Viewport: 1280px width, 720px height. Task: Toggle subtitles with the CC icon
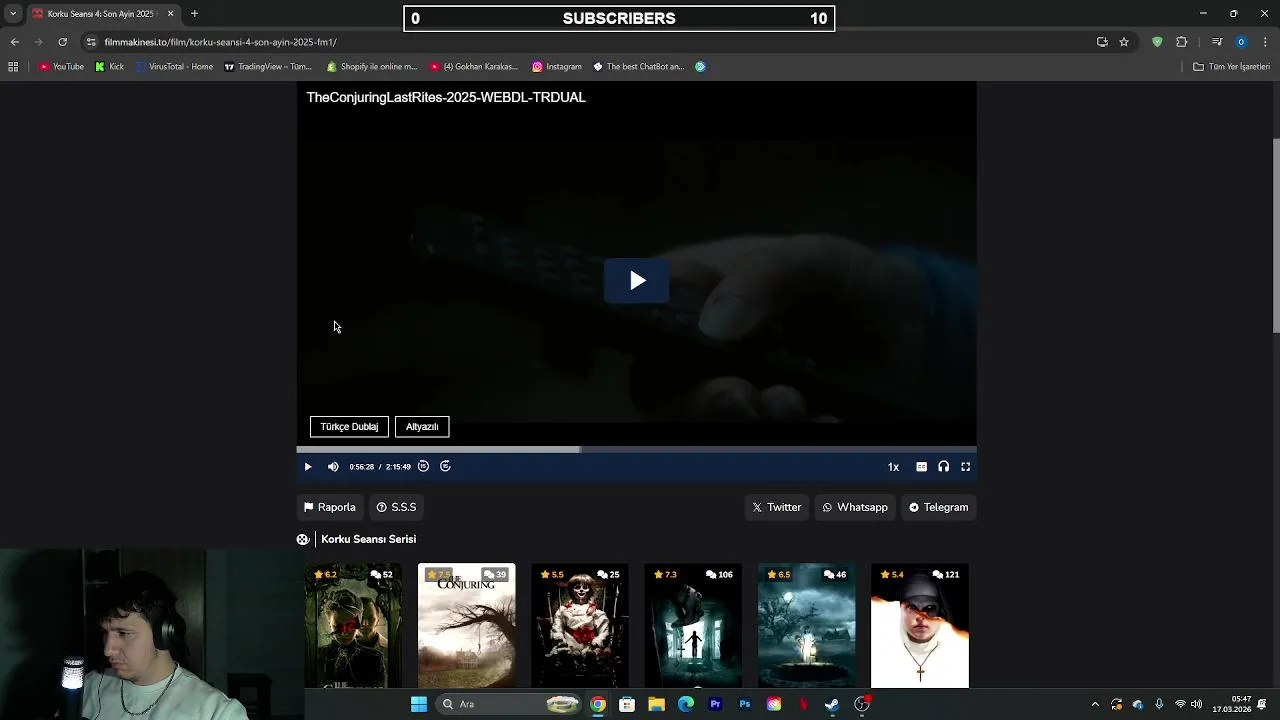click(921, 467)
